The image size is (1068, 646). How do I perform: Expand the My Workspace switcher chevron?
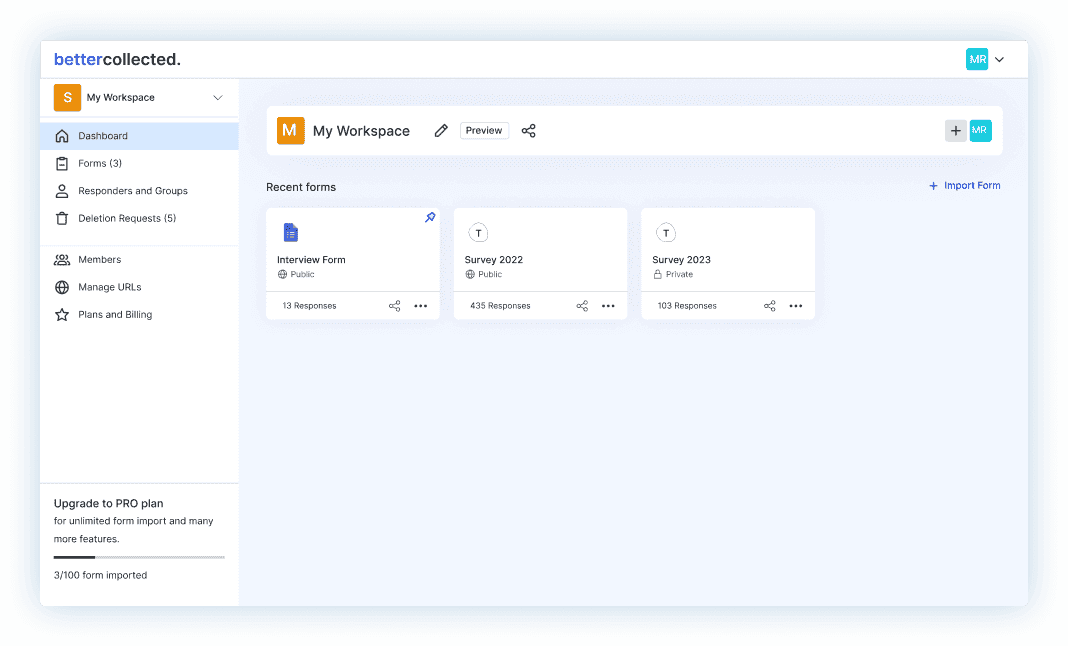[x=218, y=97]
